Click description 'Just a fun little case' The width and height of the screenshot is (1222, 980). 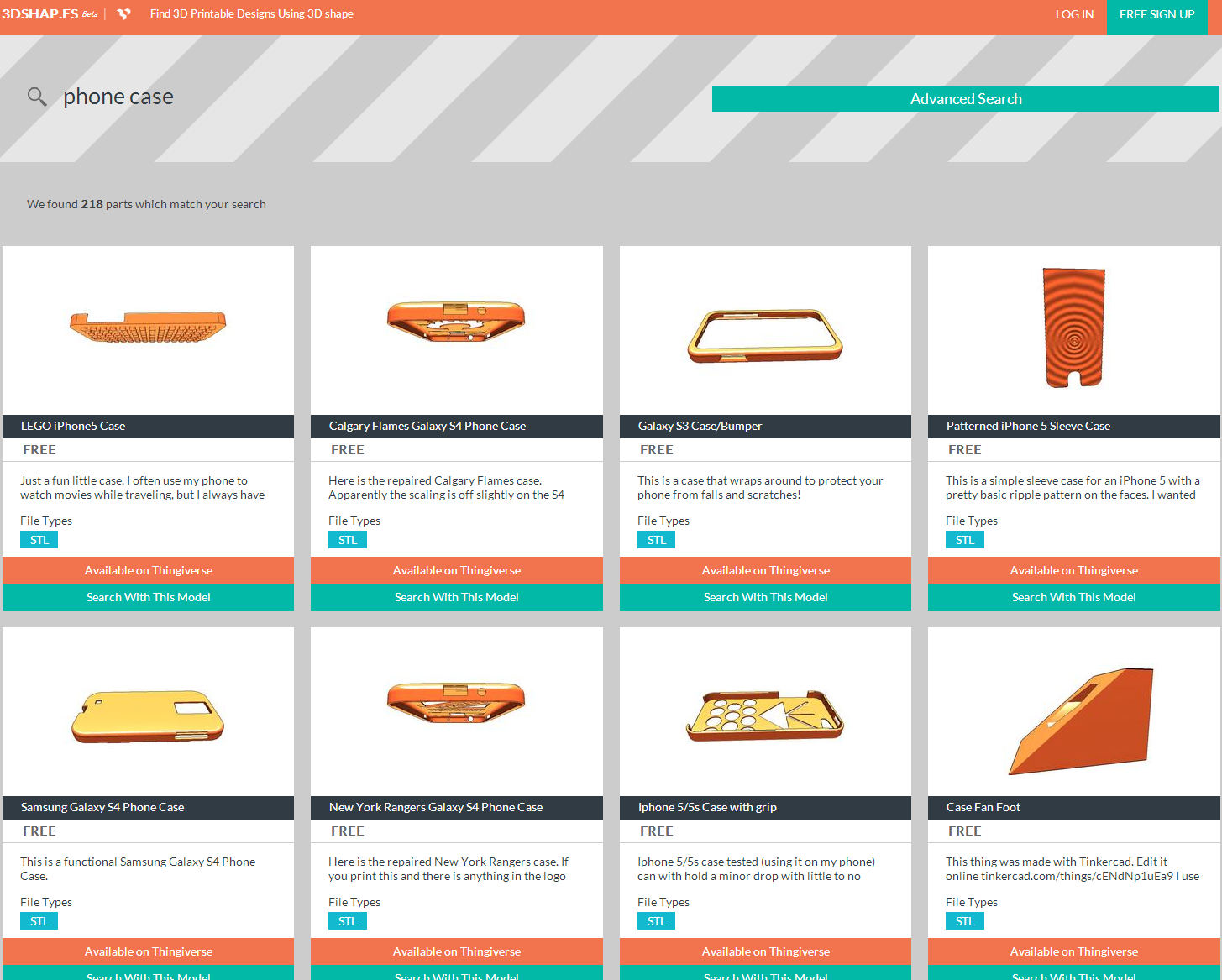tap(143, 488)
